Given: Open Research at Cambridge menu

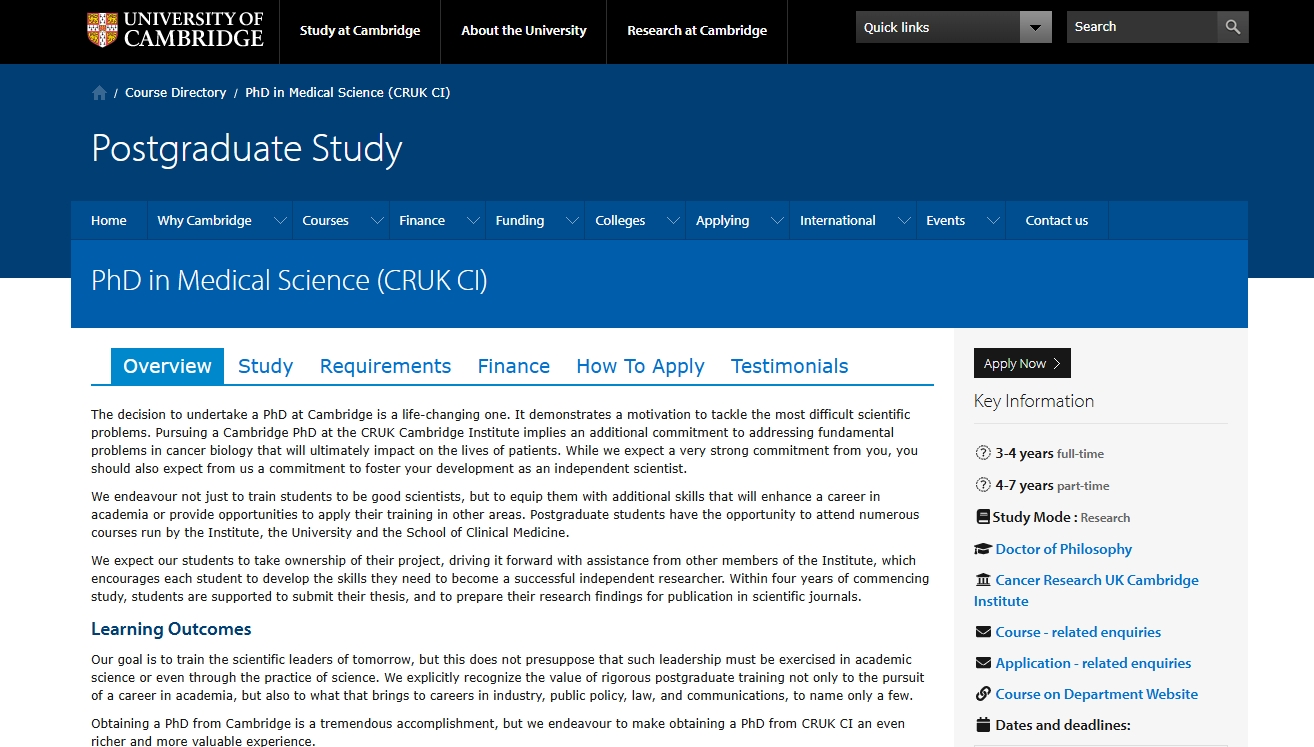Looking at the screenshot, I should pos(697,31).
